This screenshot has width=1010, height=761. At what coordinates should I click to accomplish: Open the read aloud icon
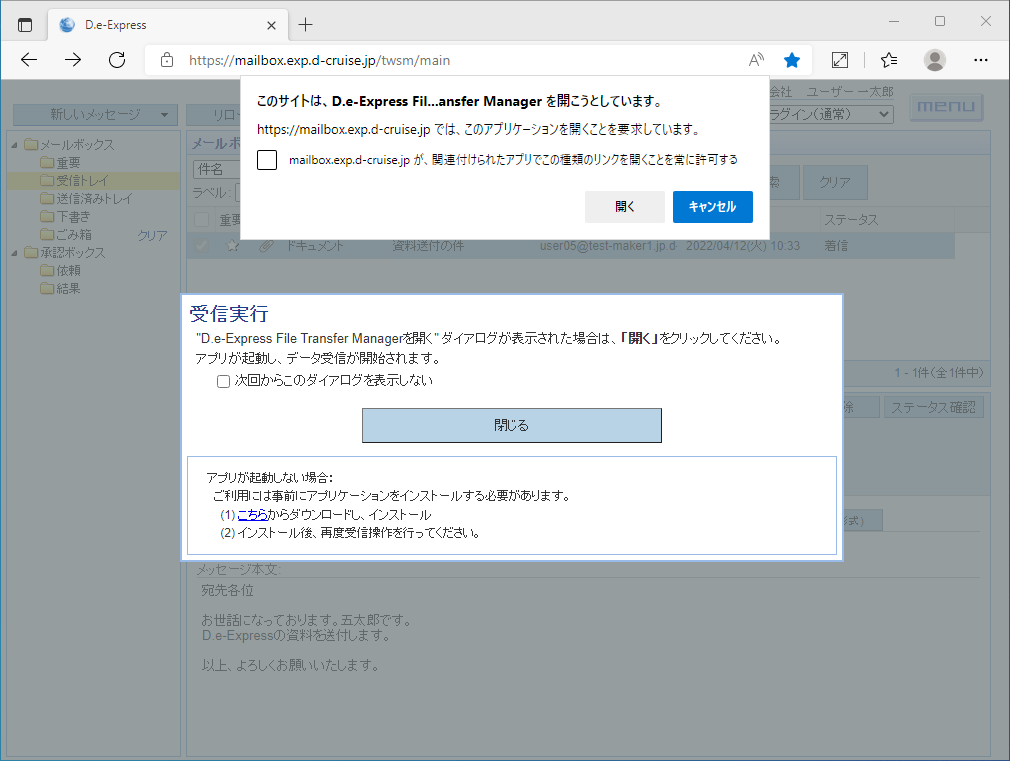tap(756, 60)
